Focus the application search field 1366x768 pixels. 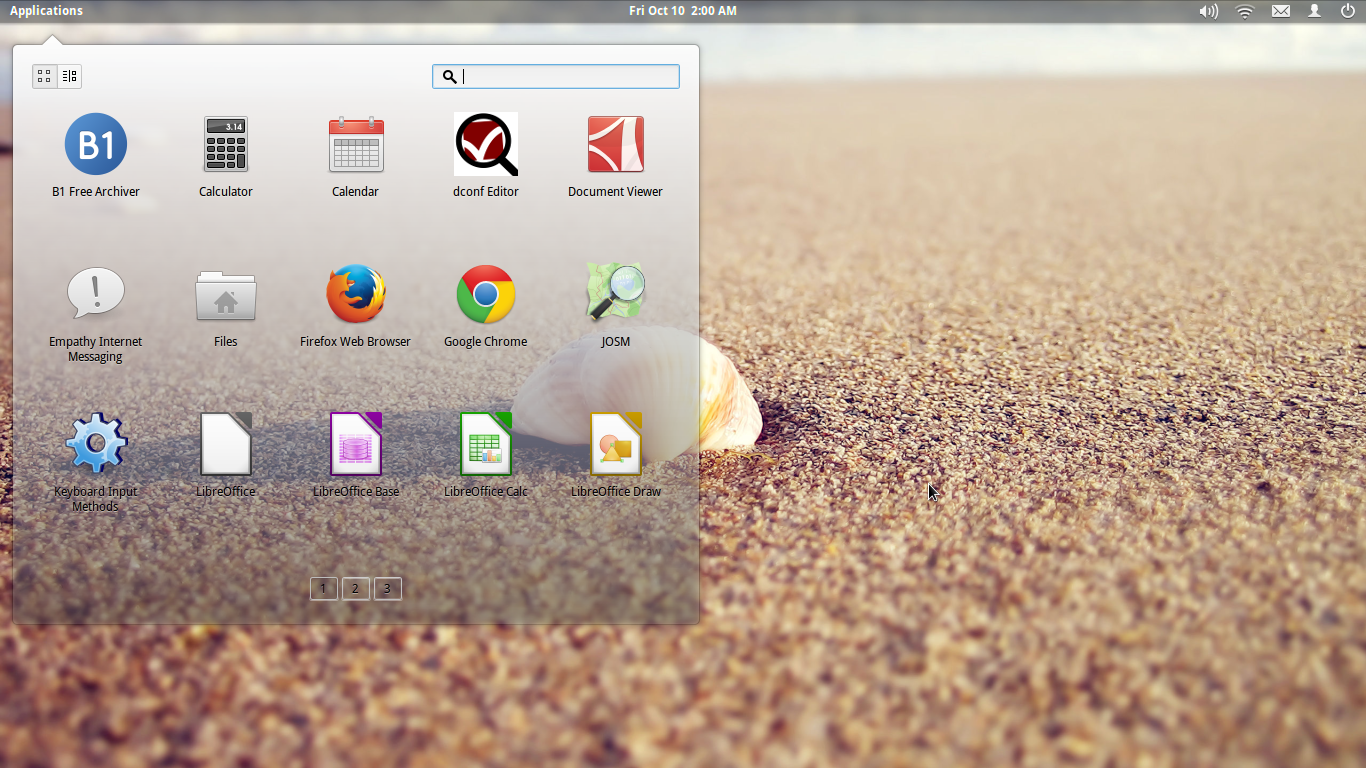[x=556, y=76]
